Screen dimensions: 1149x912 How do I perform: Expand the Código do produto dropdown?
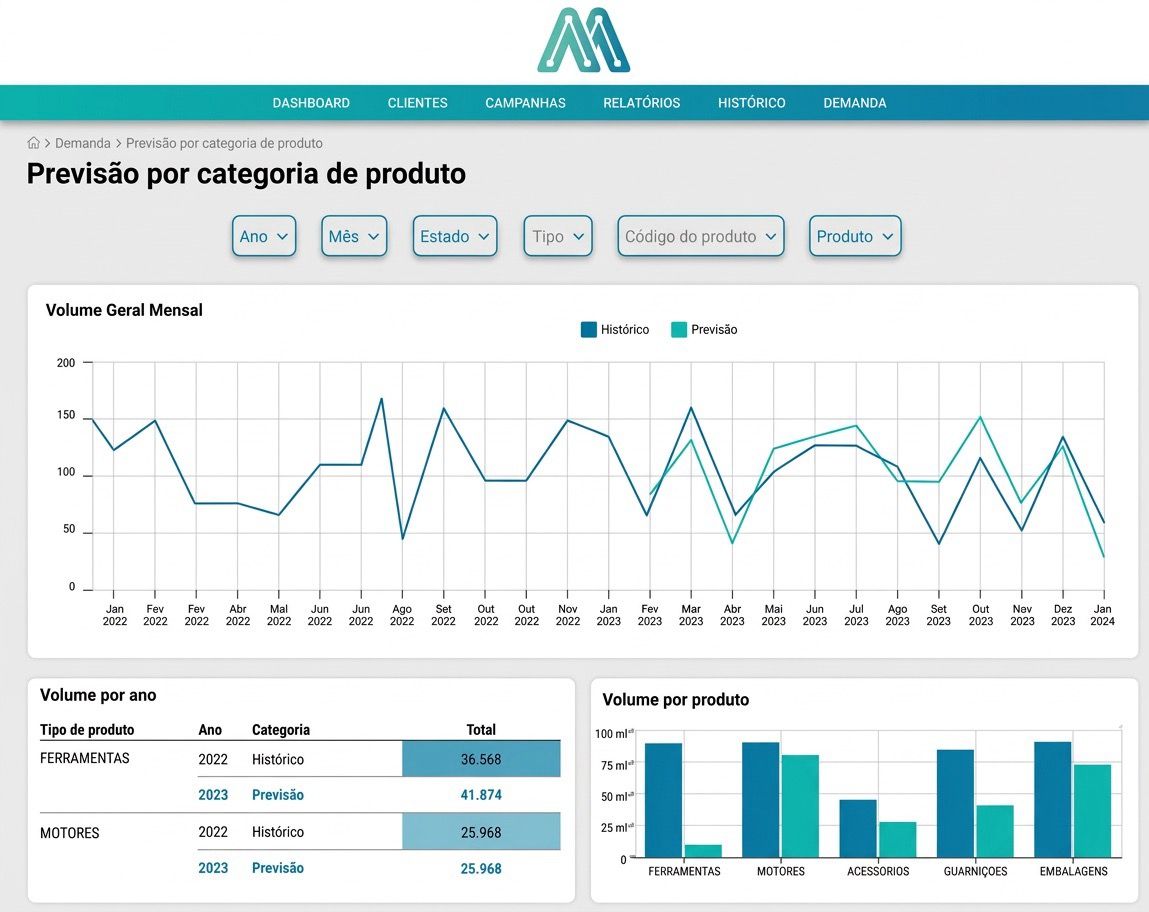(700, 236)
